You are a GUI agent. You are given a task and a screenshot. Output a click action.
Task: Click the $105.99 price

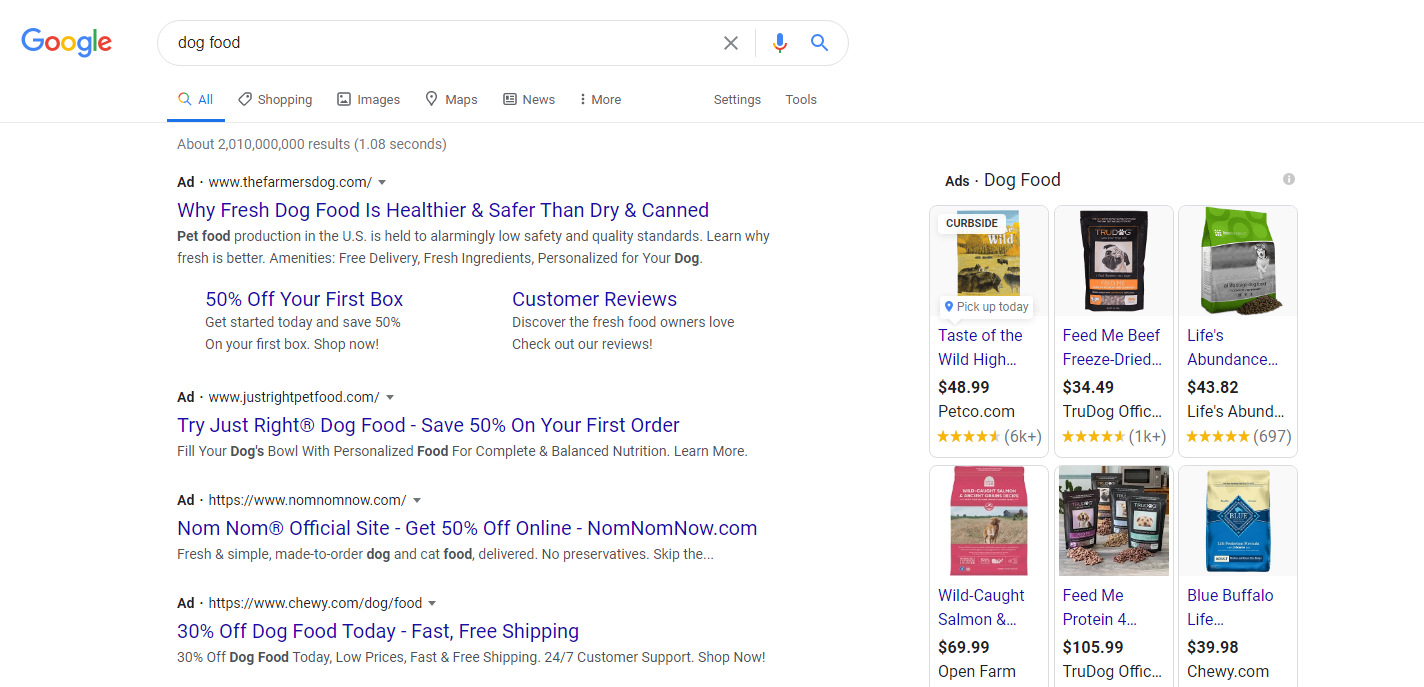coord(1093,647)
